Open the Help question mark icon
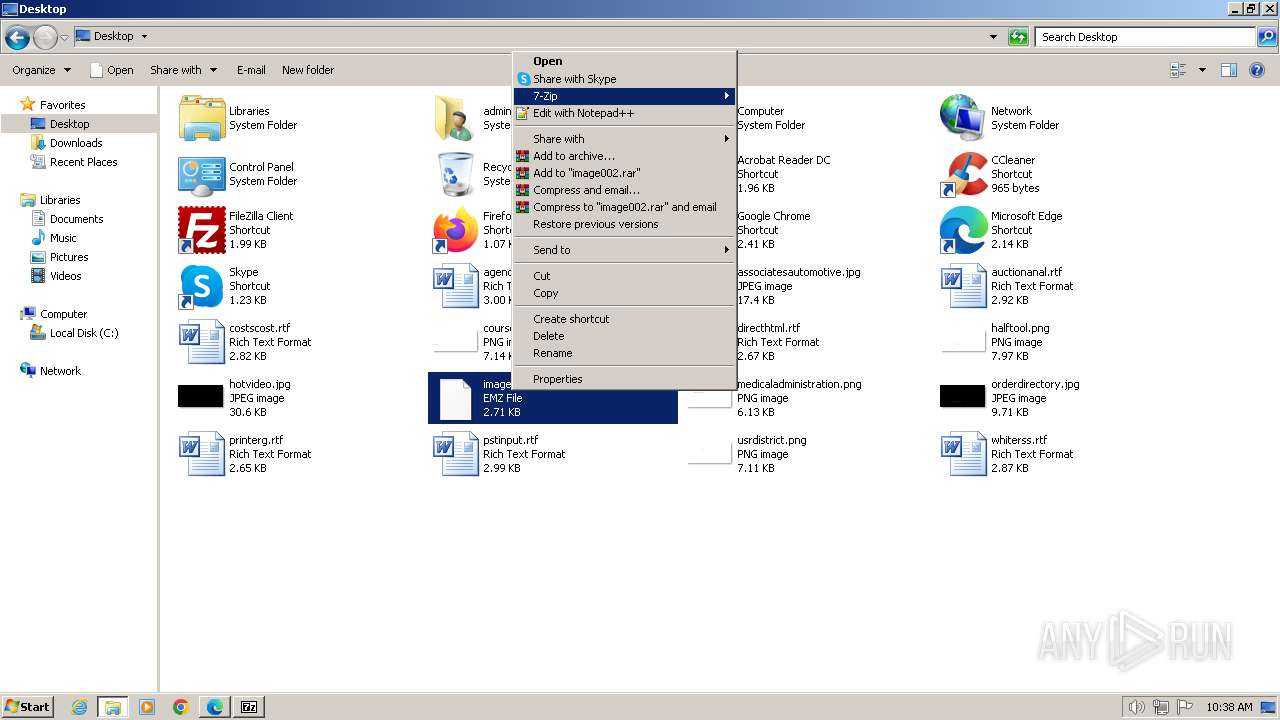 tap(1257, 70)
